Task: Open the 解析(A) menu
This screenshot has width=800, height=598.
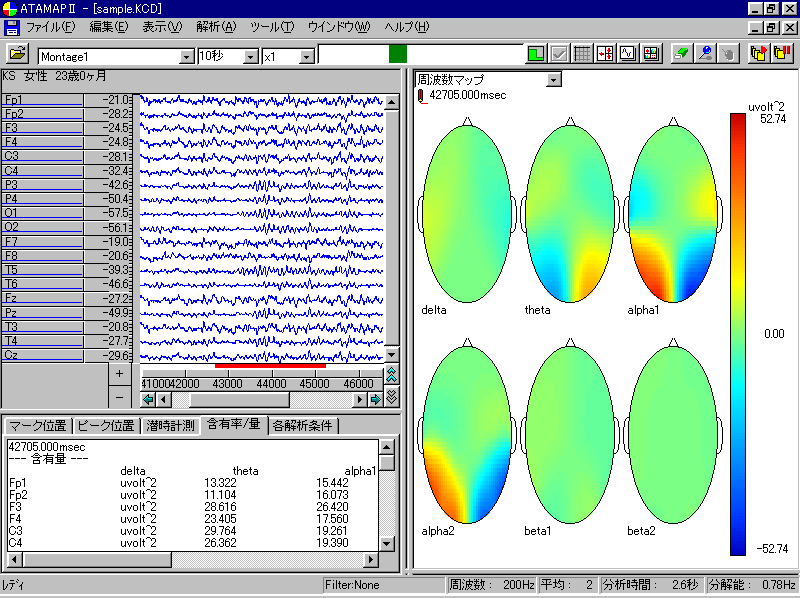Action: click(x=216, y=26)
